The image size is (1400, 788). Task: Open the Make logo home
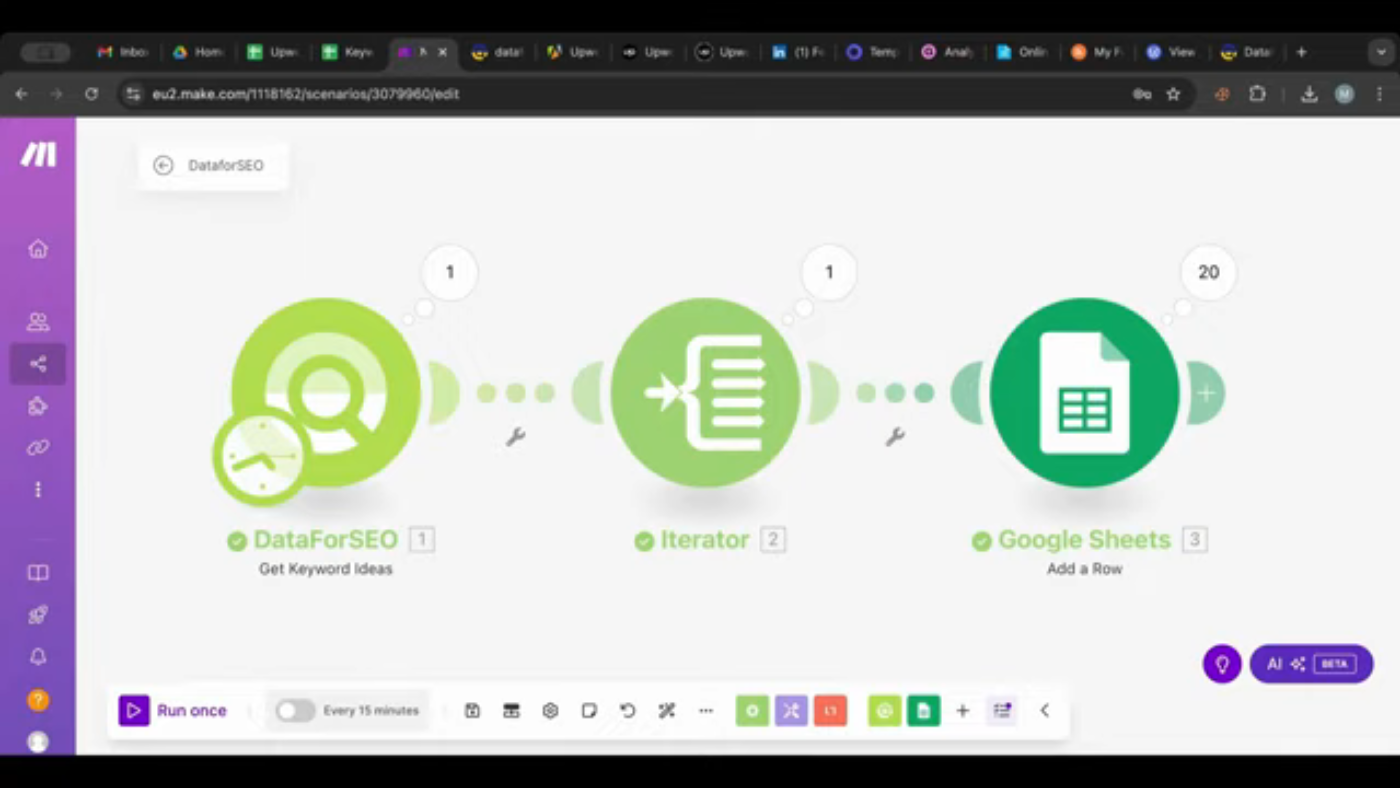pos(38,154)
